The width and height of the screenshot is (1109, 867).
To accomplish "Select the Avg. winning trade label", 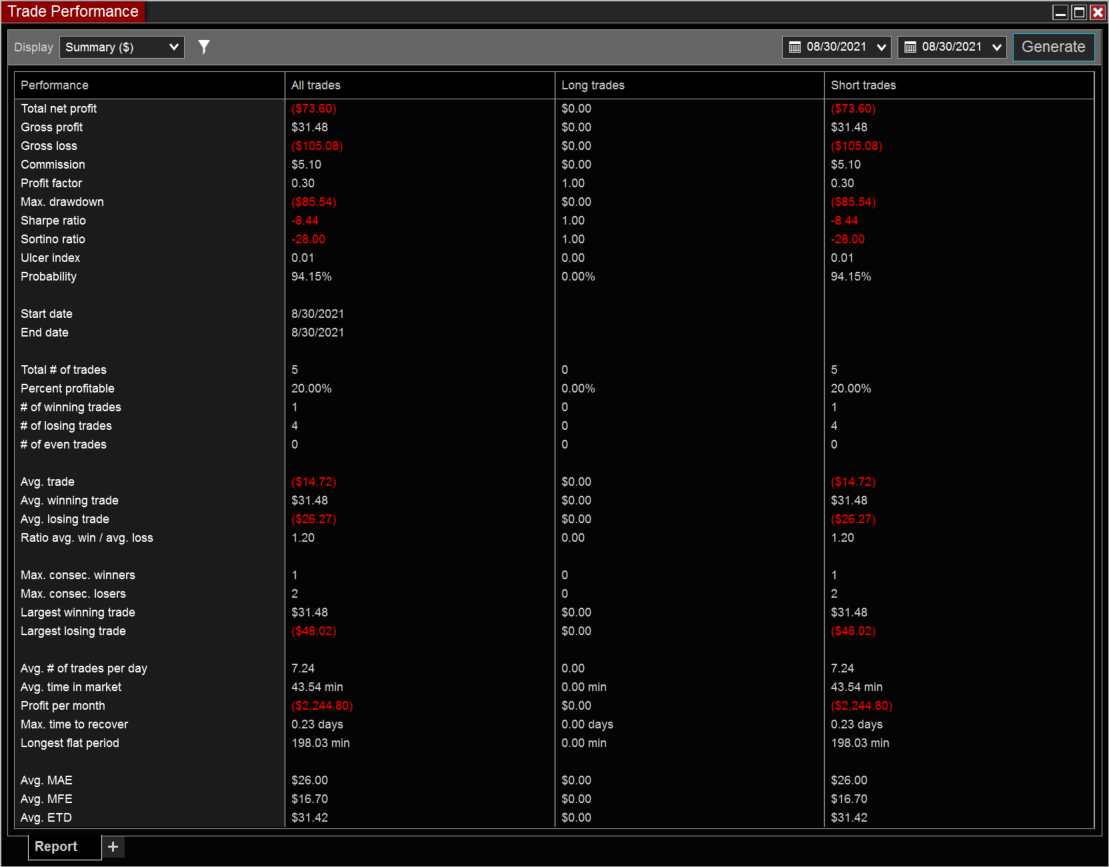I will tap(69, 501).
